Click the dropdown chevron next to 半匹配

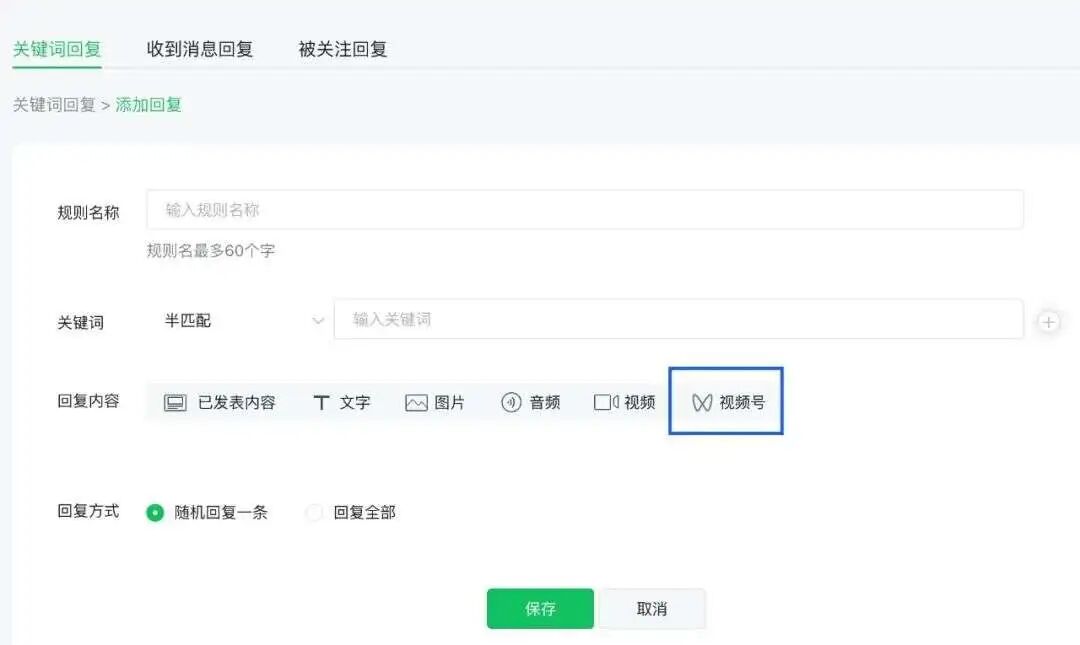318,321
